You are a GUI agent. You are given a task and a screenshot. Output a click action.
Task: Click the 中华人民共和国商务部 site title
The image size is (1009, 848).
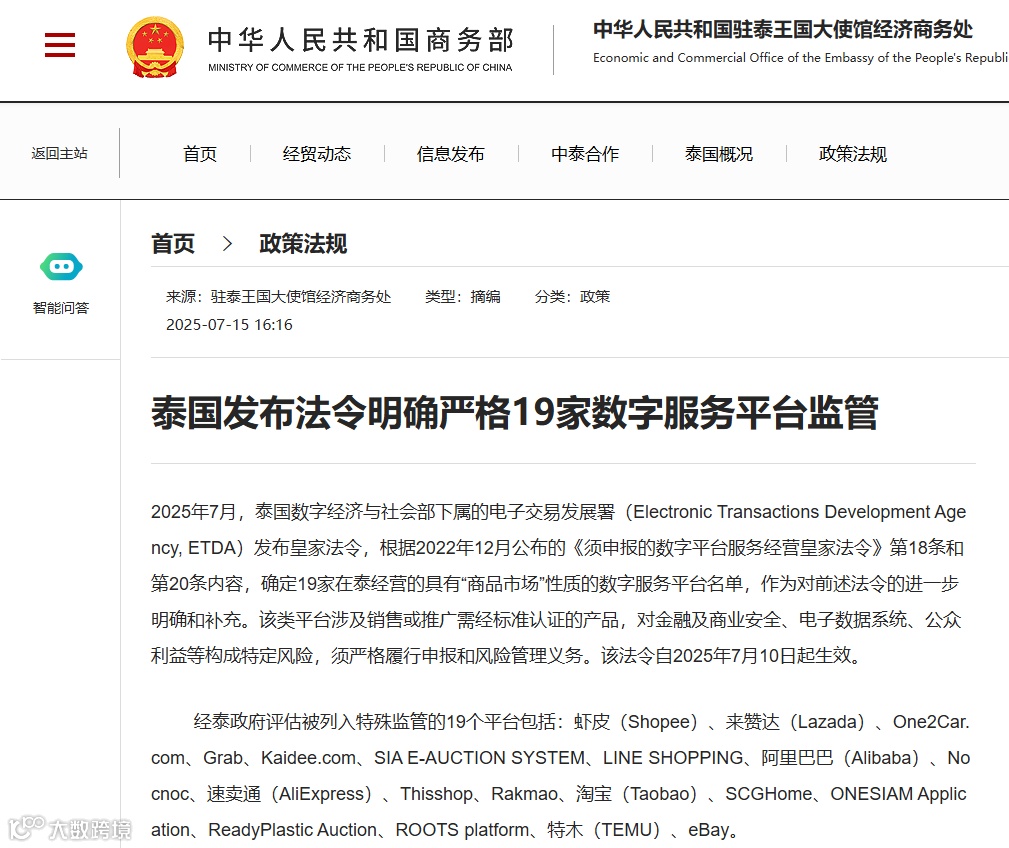tap(361, 40)
